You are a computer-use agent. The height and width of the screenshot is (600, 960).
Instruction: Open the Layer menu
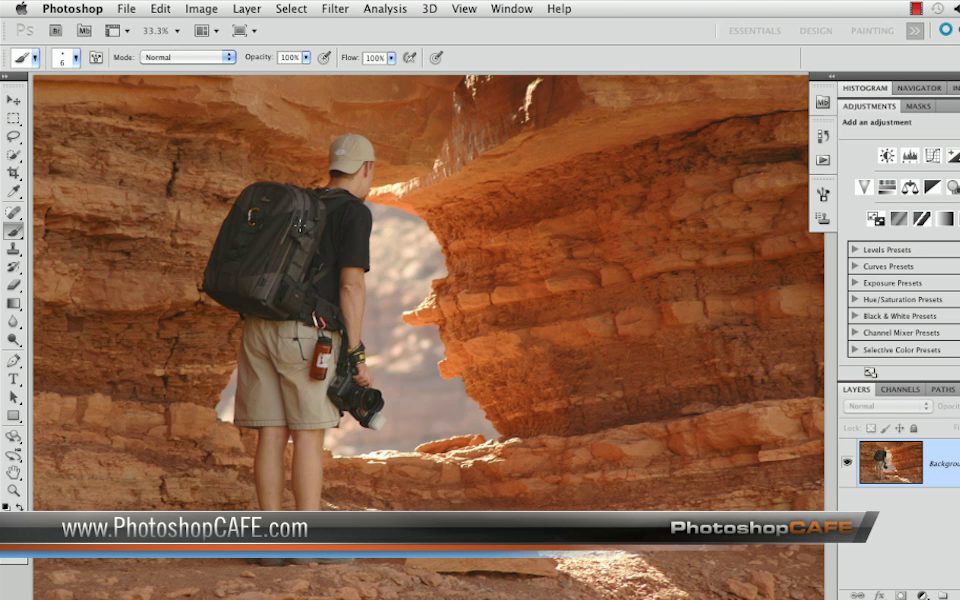247,9
